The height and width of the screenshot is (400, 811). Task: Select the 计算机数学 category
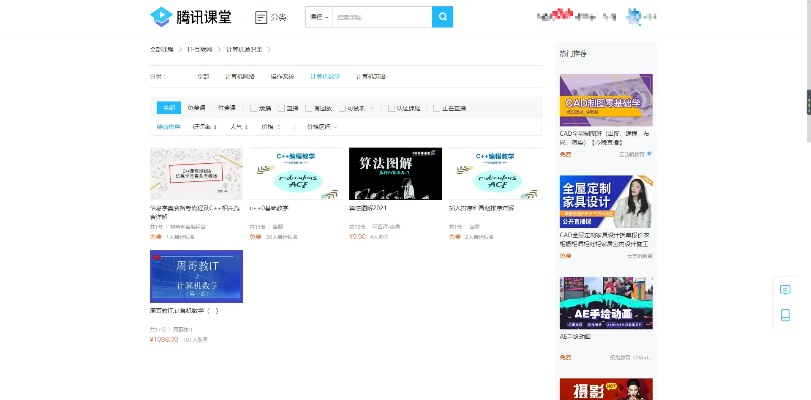[325, 77]
